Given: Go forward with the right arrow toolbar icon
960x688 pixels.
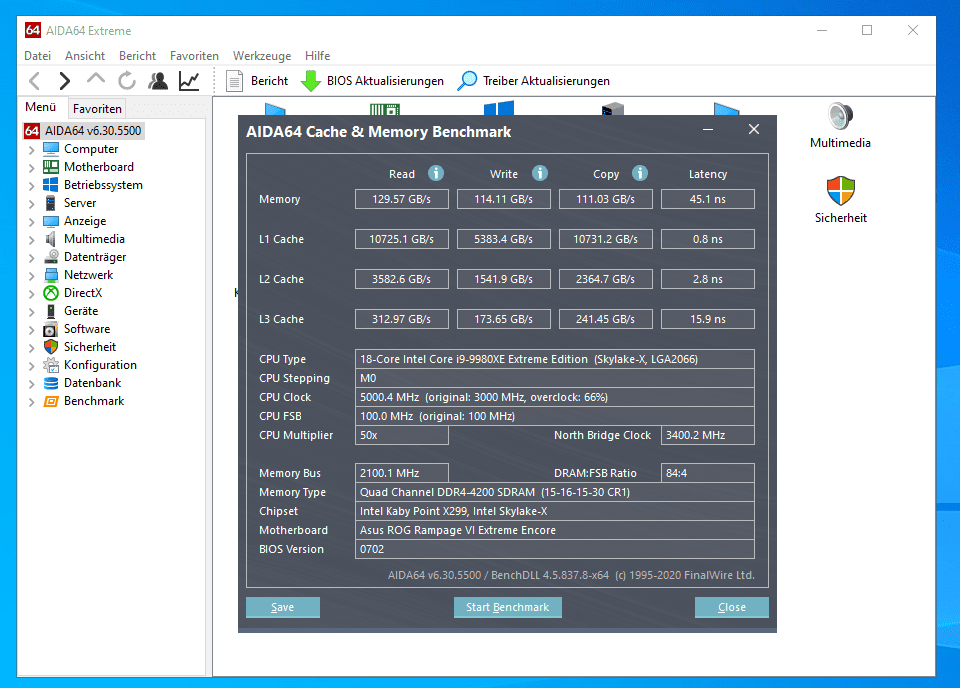Looking at the screenshot, I should tap(64, 81).
